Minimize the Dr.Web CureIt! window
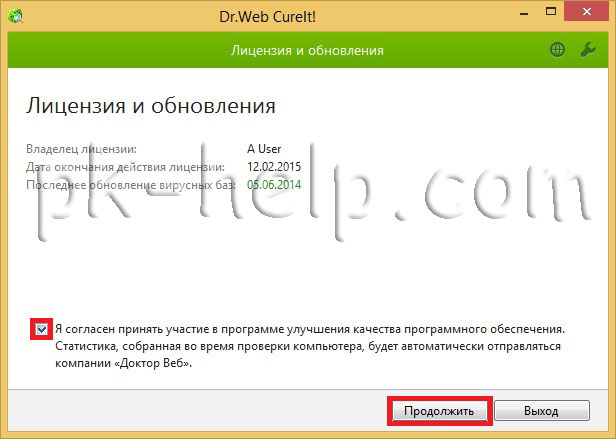The height and width of the screenshot is (439, 616). pyautogui.click(x=523, y=14)
